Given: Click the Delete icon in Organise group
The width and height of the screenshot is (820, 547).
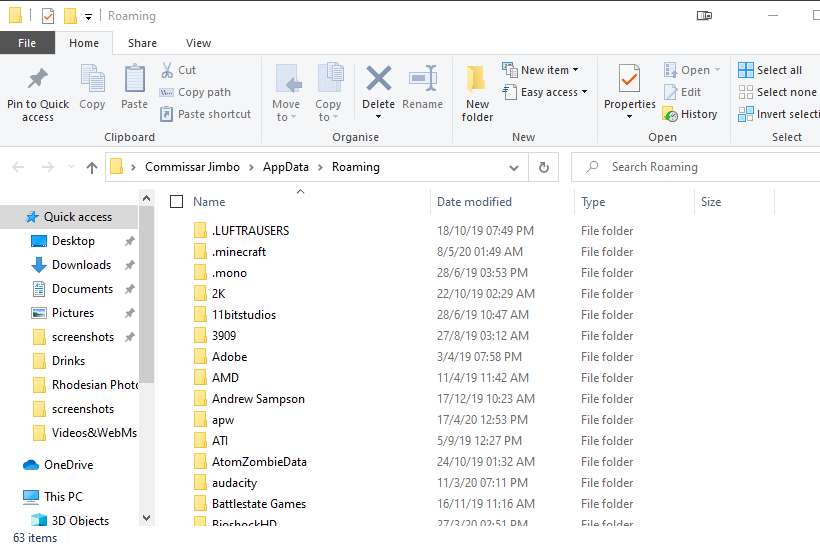Looking at the screenshot, I should [x=379, y=78].
